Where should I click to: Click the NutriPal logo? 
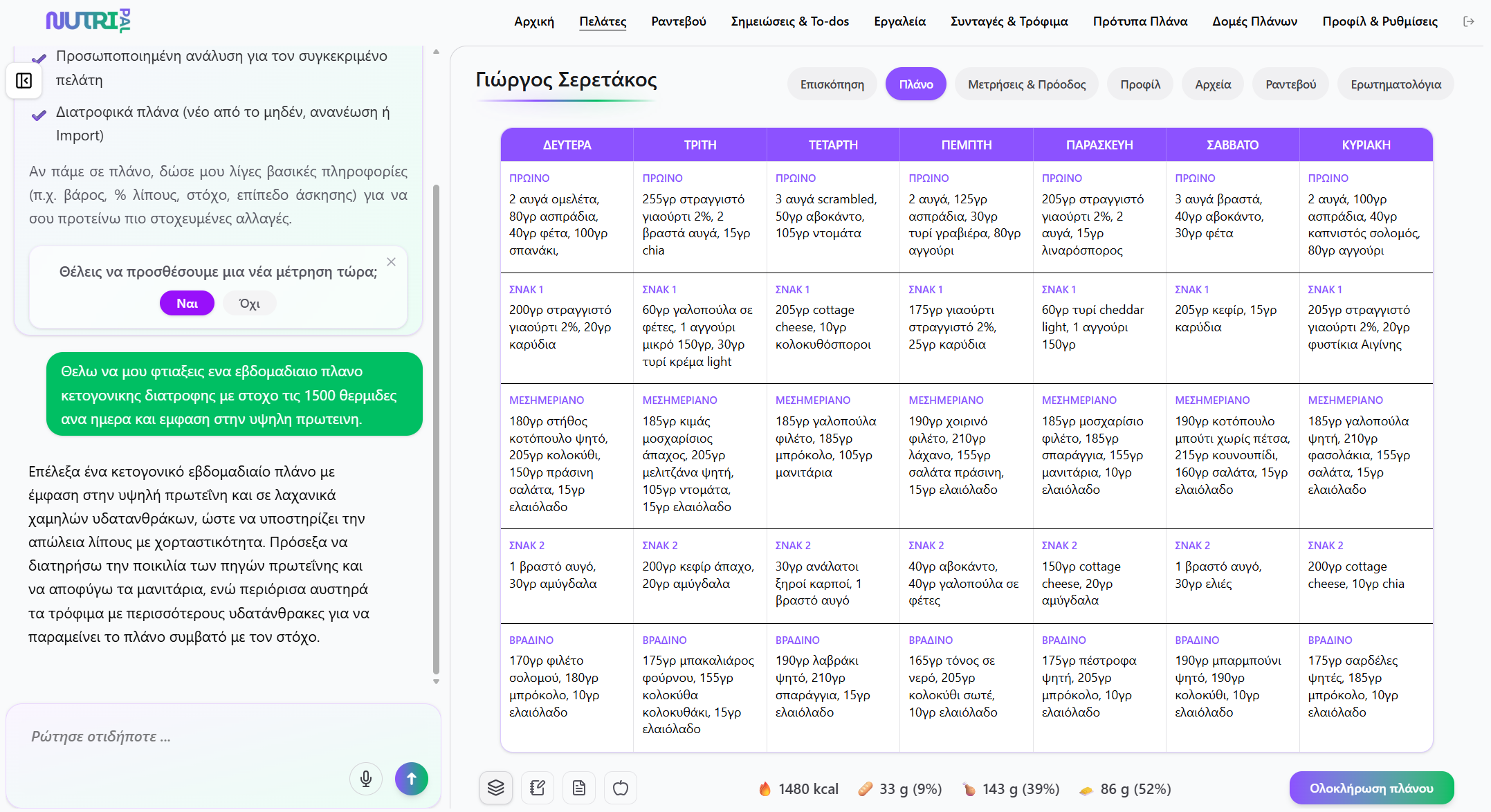click(x=88, y=21)
